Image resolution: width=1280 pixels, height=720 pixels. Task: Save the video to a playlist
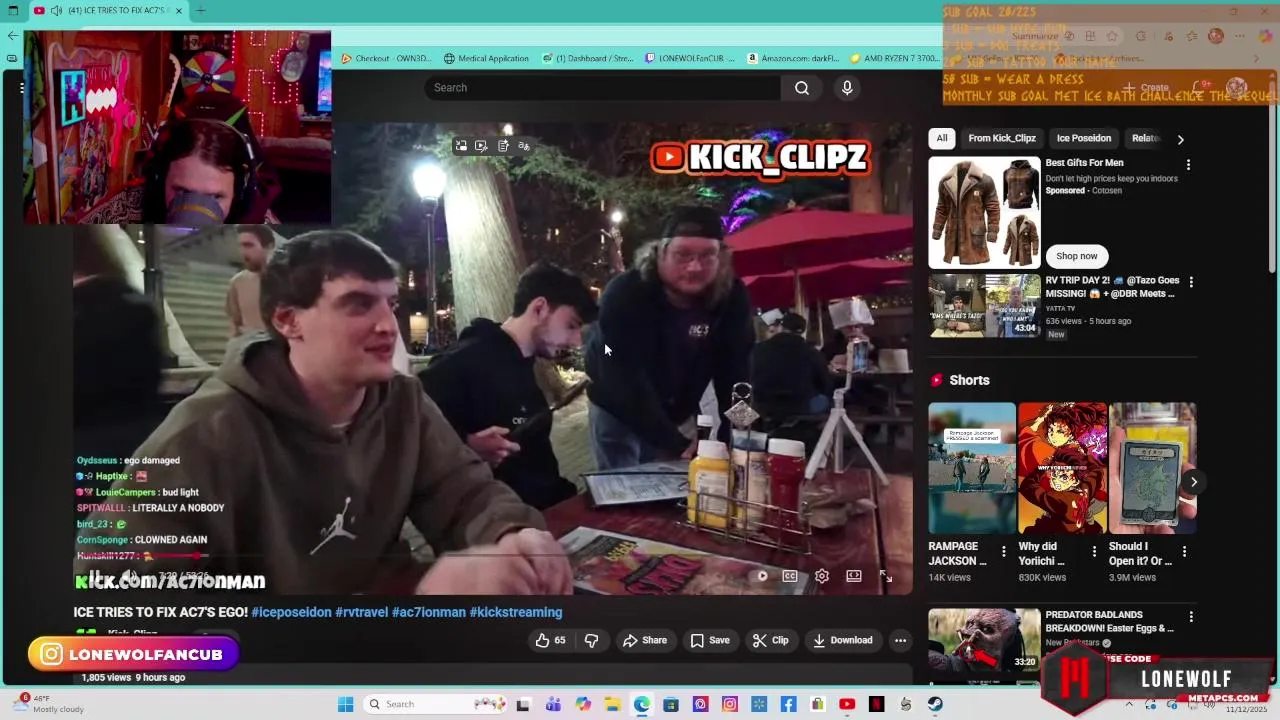709,640
